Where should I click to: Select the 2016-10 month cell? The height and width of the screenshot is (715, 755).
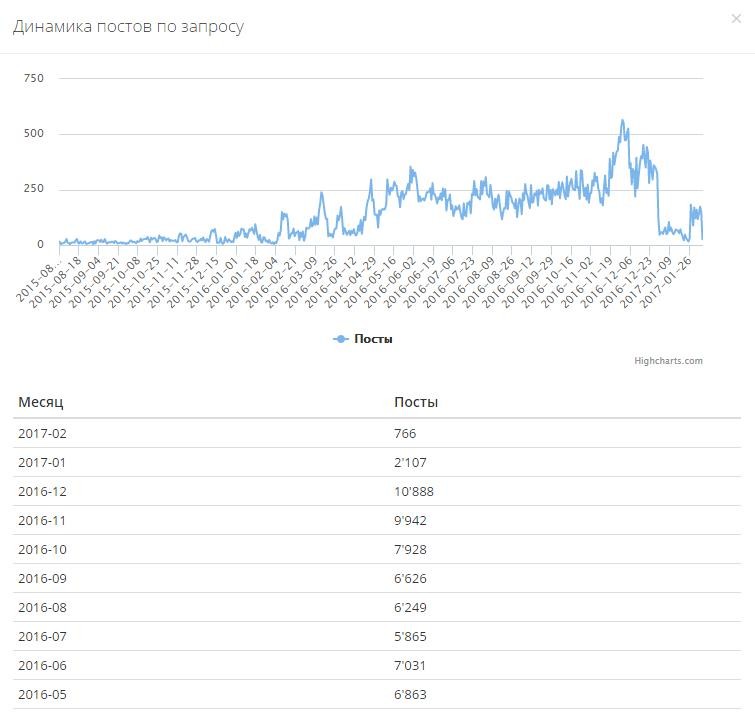coord(42,549)
